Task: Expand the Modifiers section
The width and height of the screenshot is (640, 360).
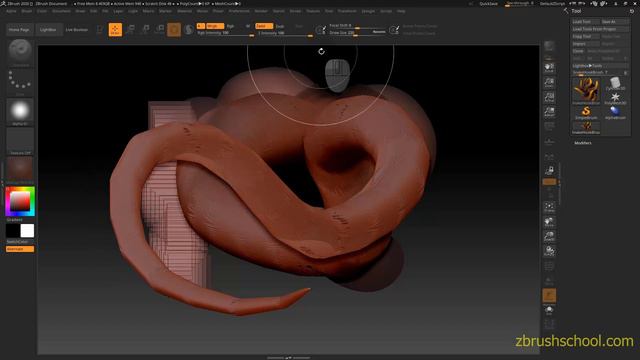Action: [583, 143]
